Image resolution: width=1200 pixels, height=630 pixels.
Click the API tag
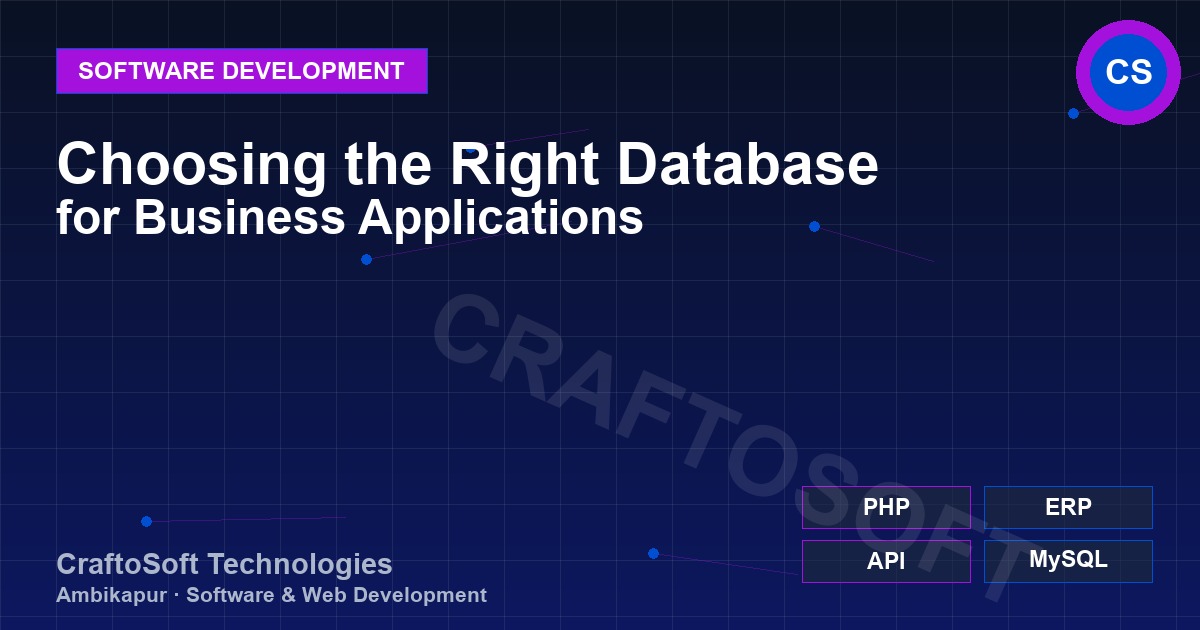tap(886, 561)
